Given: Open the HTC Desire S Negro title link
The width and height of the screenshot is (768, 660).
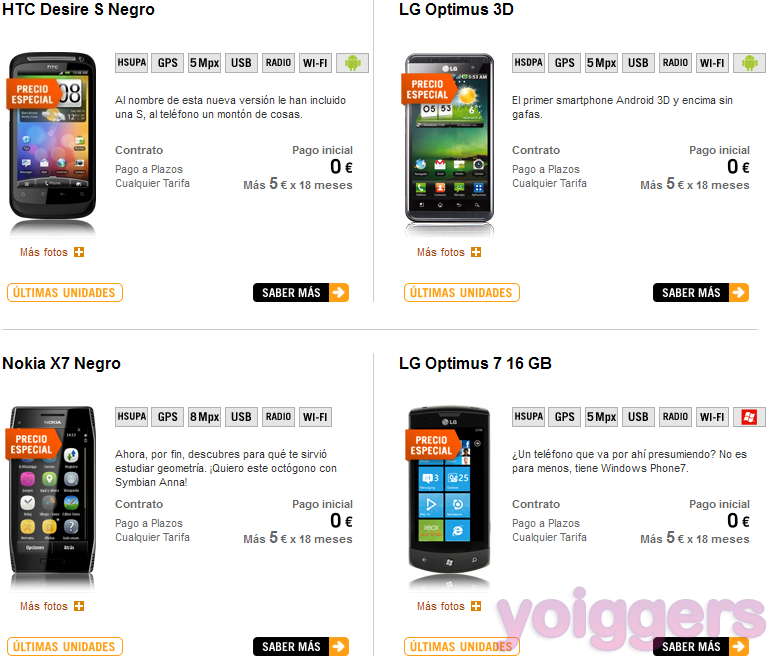Looking at the screenshot, I should click(x=78, y=9).
